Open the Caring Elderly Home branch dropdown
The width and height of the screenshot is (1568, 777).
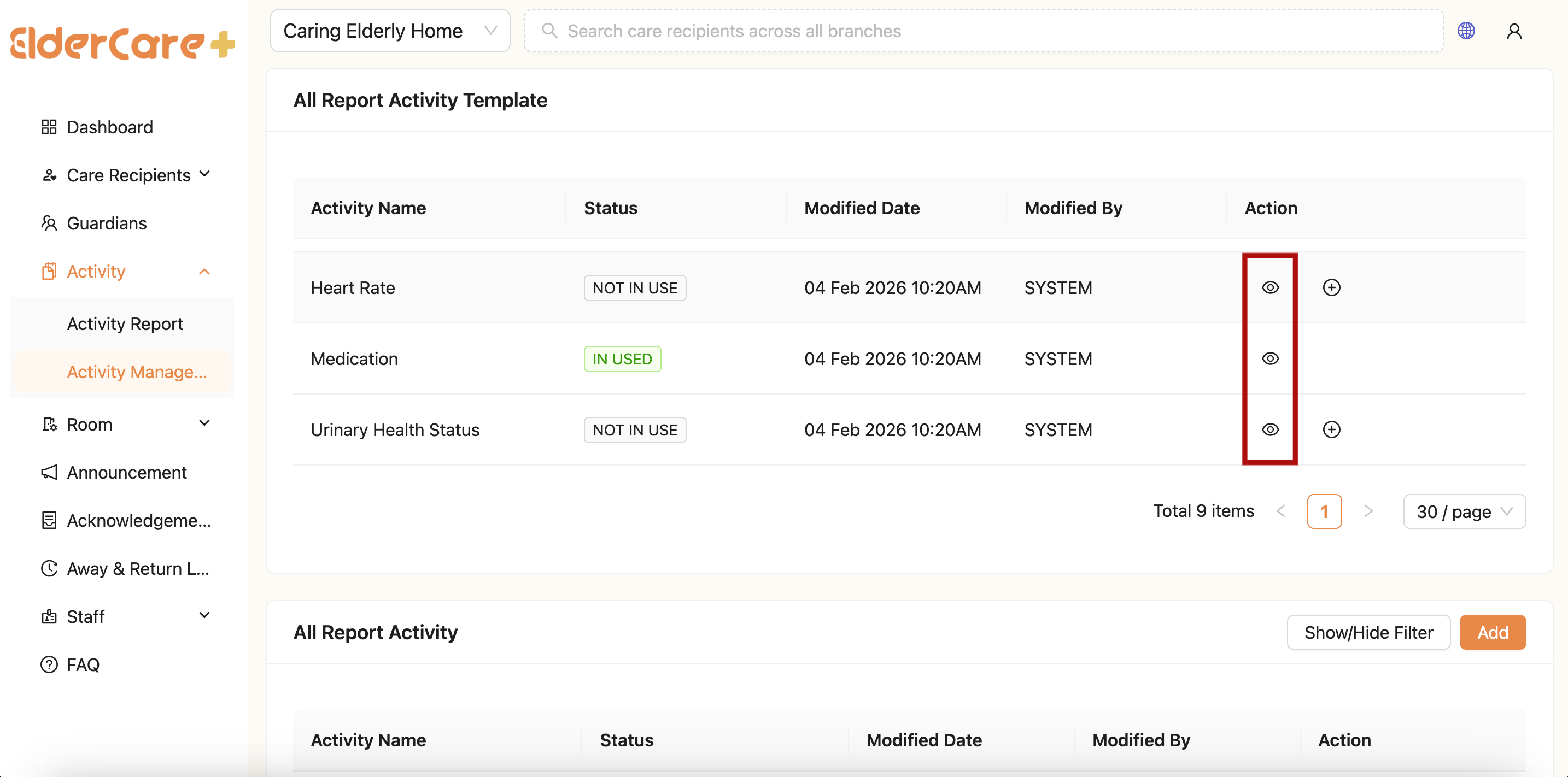[390, 31]
